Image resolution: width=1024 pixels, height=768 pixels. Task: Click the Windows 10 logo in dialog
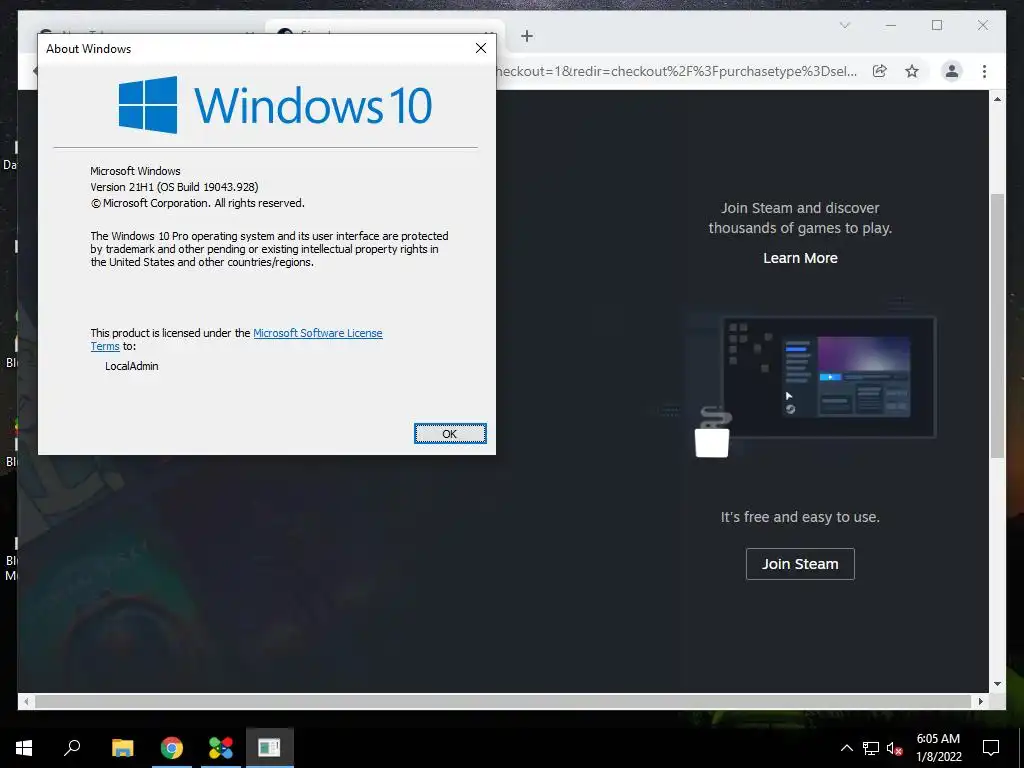pos(275,104)
